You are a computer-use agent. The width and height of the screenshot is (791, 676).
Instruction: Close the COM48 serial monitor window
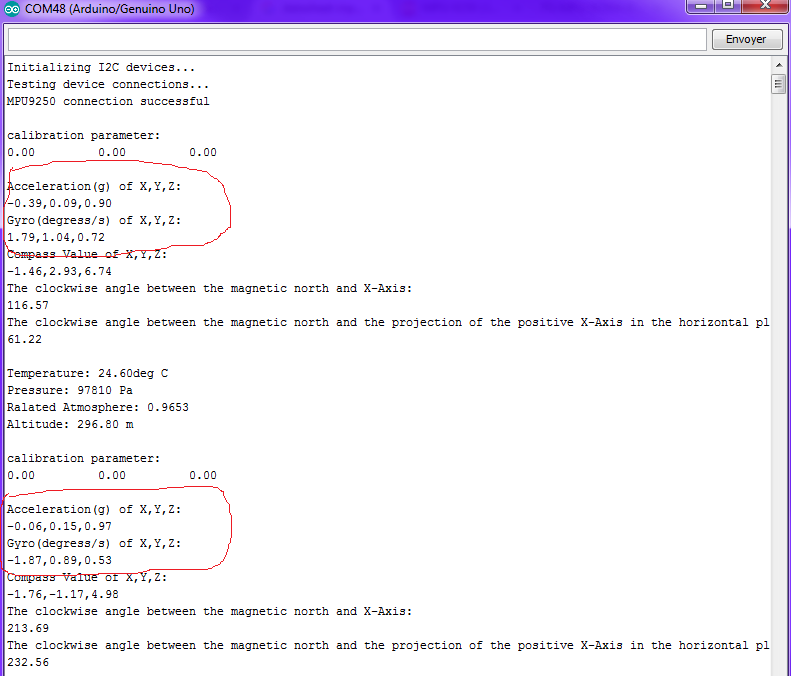tap(765, 6)
